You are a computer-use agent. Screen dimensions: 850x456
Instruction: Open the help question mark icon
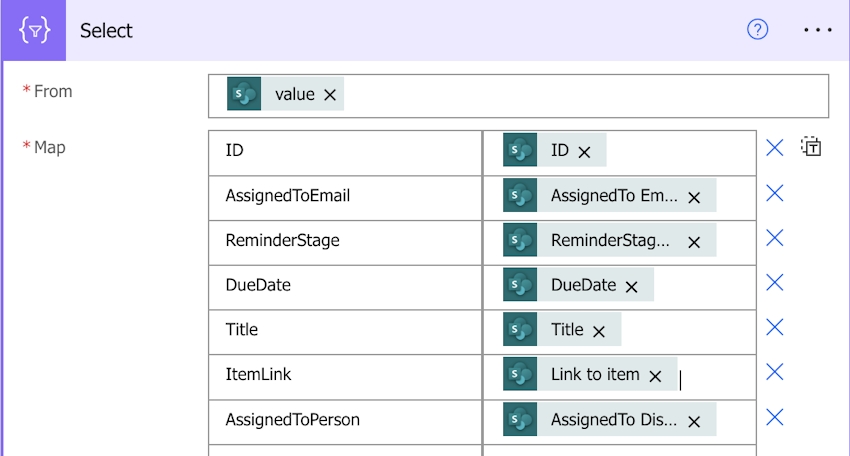point(758,30)
